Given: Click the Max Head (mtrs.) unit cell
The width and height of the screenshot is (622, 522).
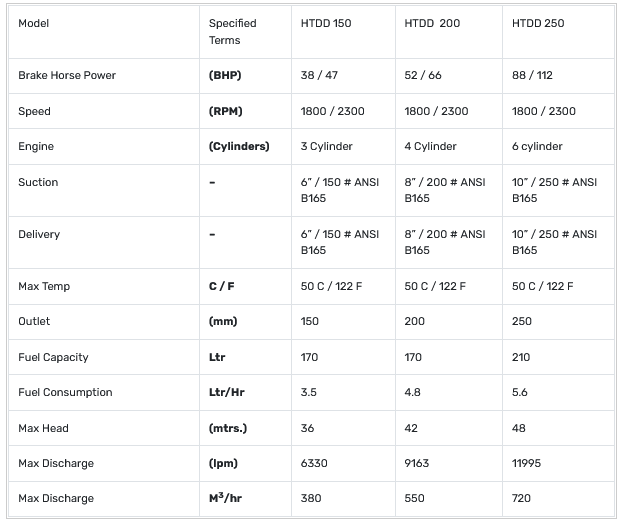Looking at the screenshot, I should (227, 428).
